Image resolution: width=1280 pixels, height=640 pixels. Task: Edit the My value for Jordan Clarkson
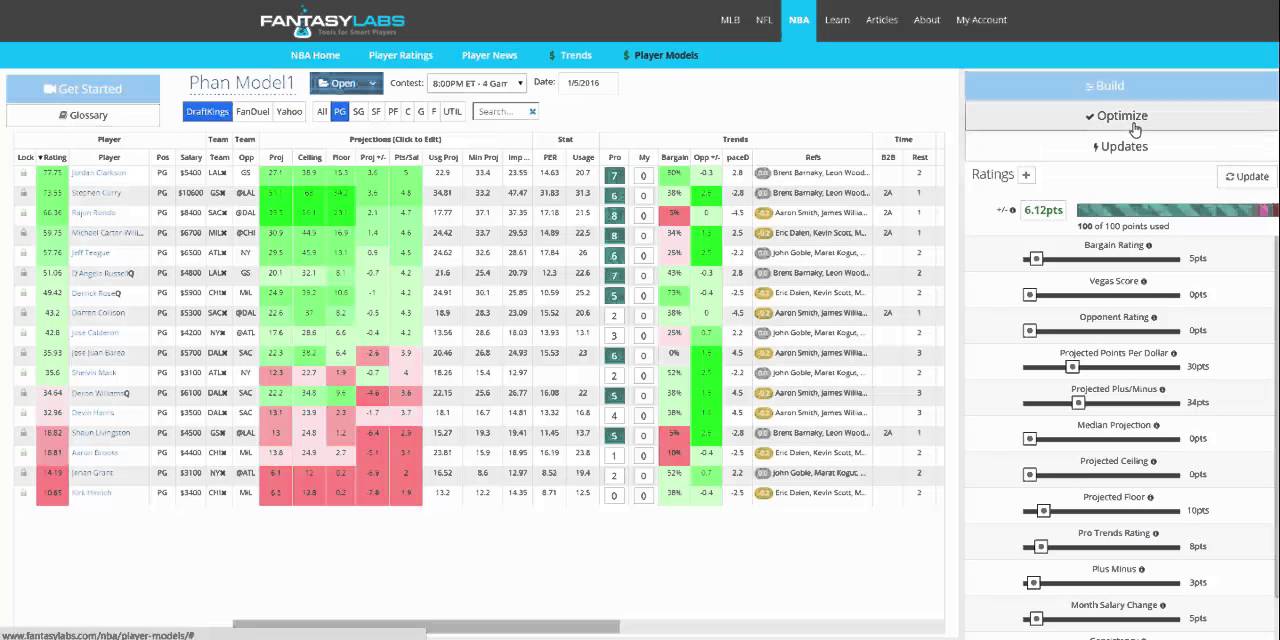[644, 176]
